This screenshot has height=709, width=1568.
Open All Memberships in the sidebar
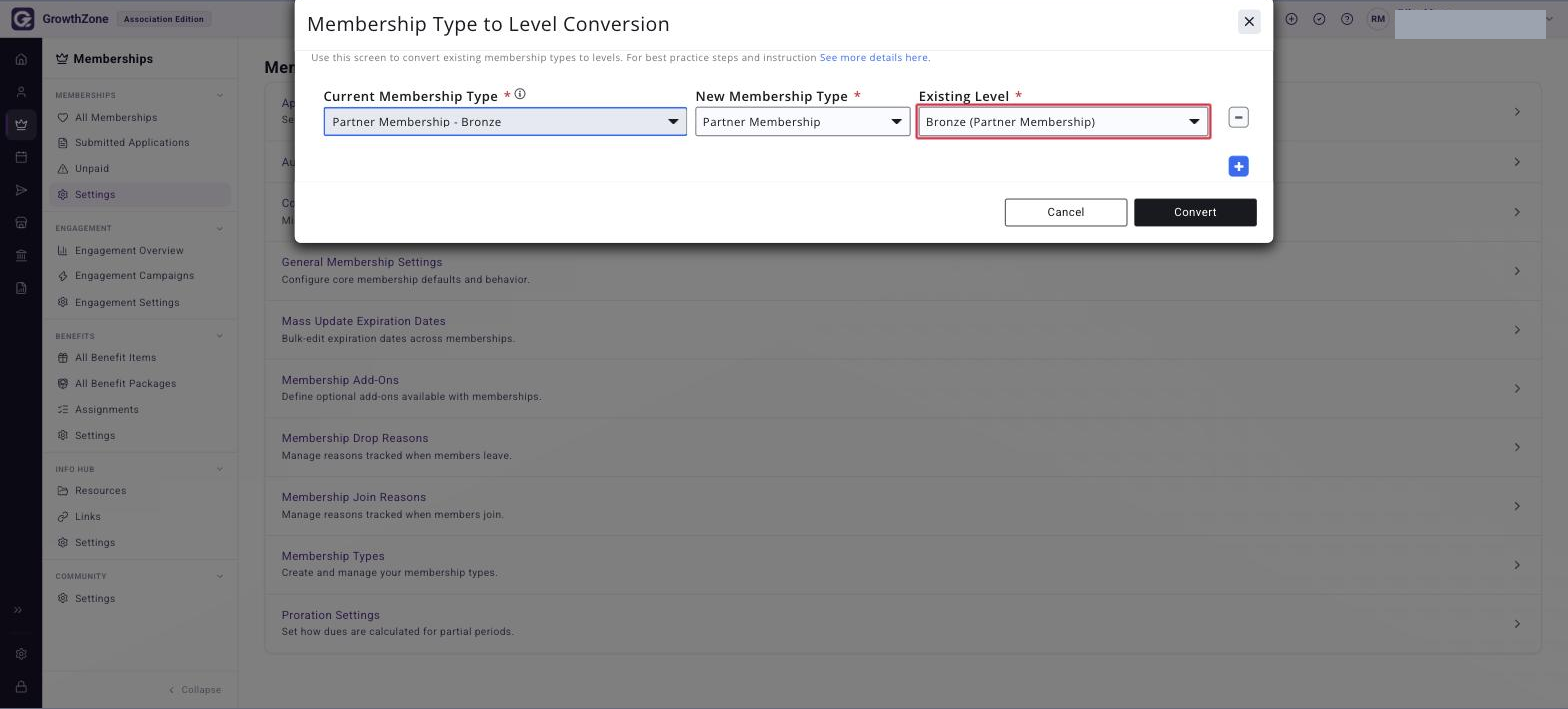(139, 118)
